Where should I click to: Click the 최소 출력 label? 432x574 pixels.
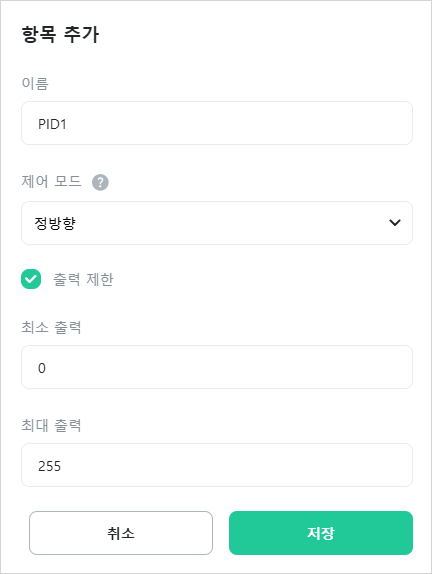[51, 327]
